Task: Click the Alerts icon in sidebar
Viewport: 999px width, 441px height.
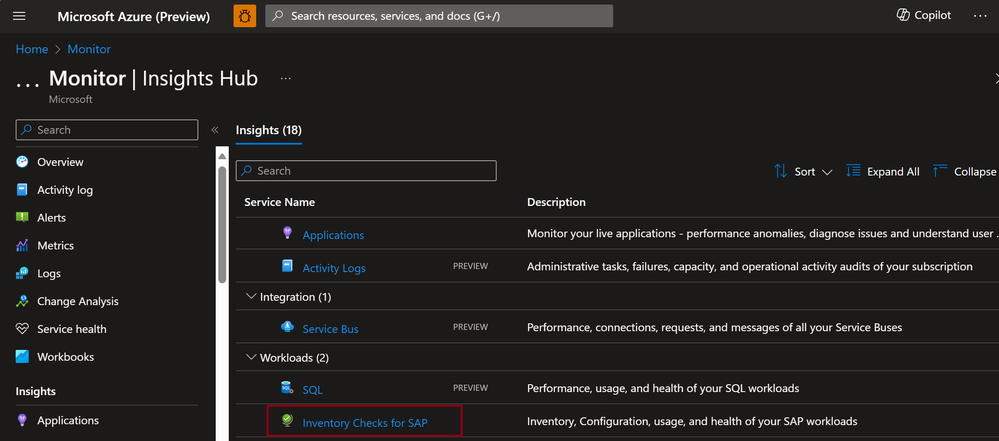Action: (x=23, y=217)
